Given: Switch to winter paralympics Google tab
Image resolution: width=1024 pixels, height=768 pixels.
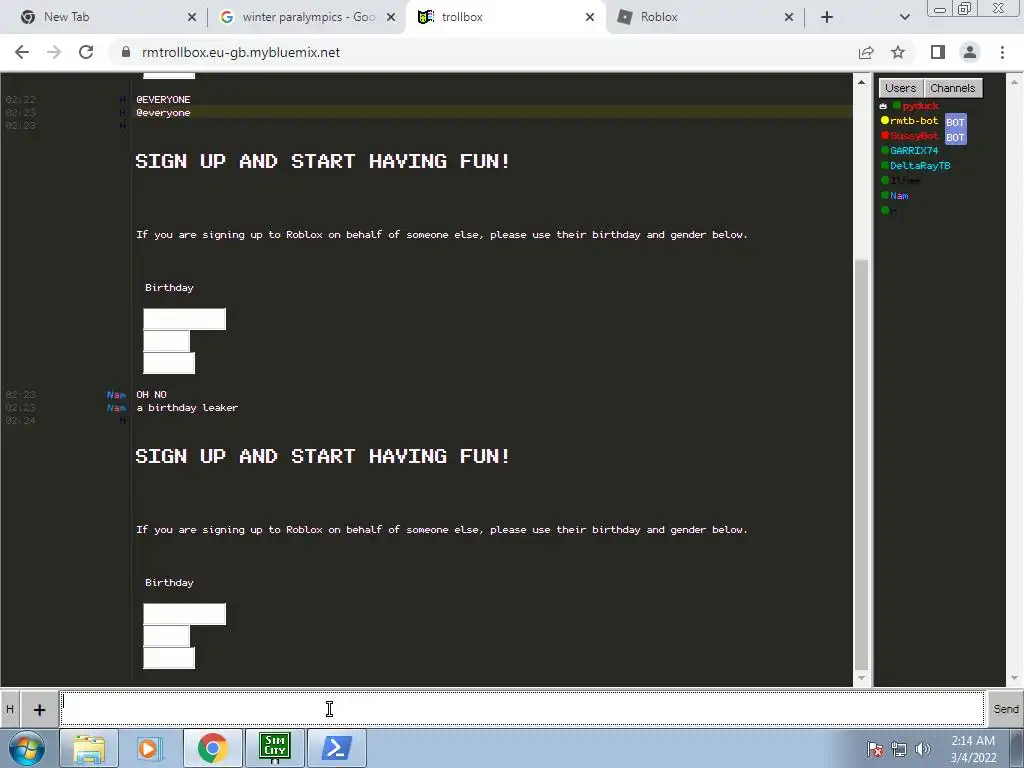Looking at the screenshot, I should click(x=308, y=17).
